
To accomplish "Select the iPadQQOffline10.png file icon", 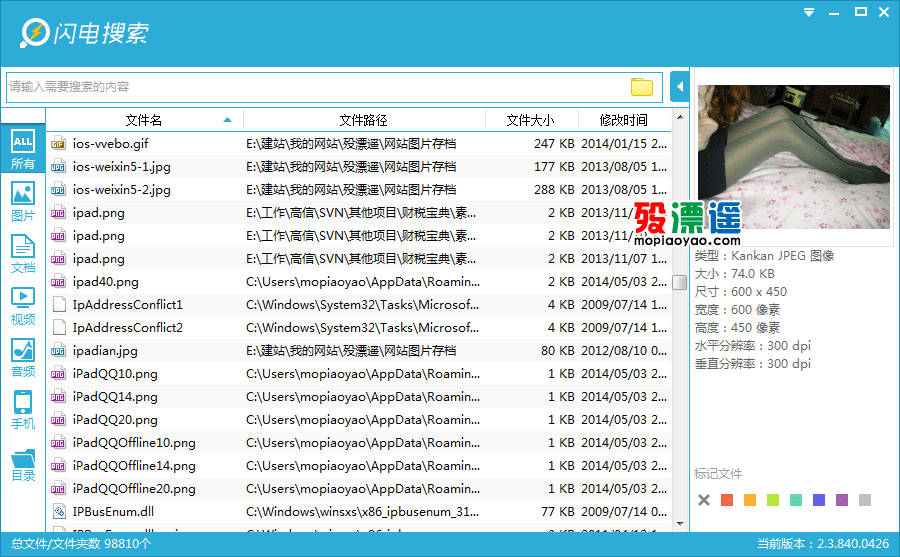I will 58,442.
